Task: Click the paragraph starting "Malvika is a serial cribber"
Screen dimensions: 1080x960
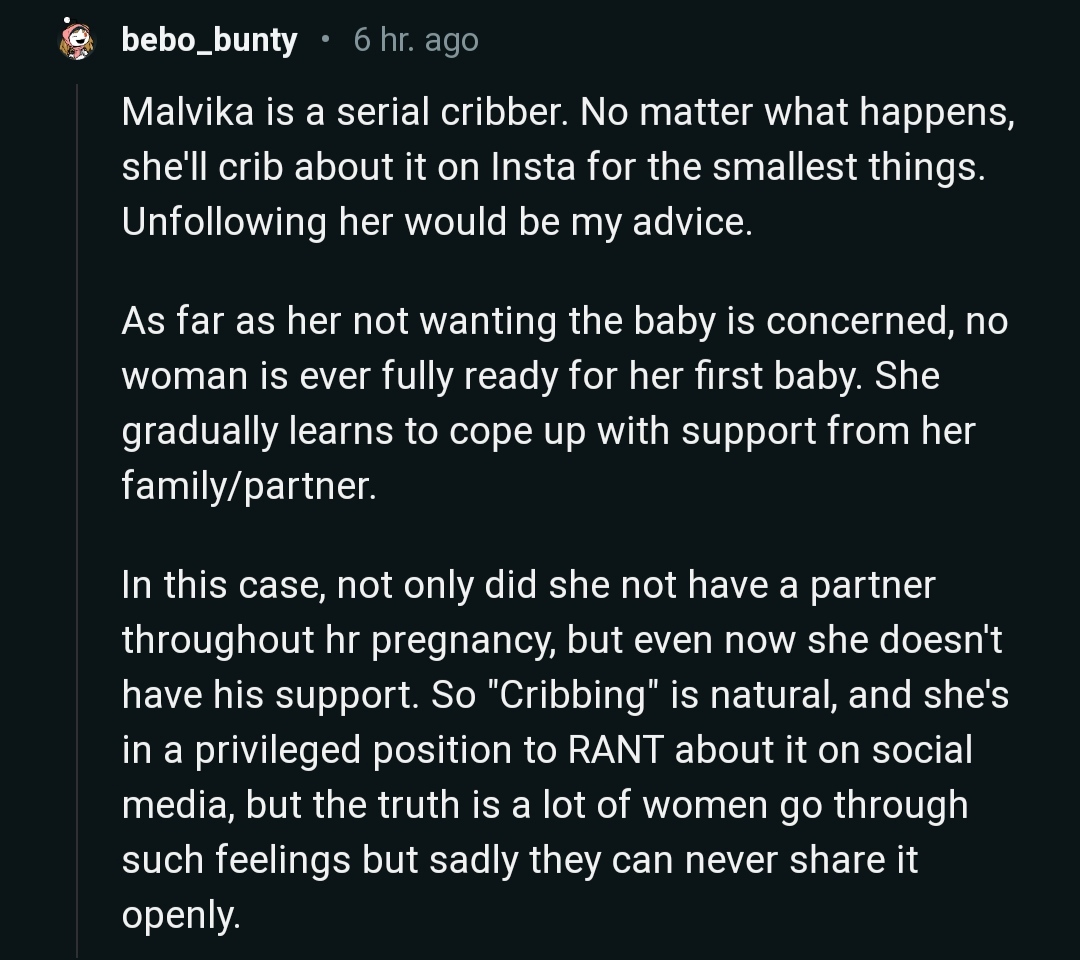Action: pyautogui.click(x=567, y=168)
